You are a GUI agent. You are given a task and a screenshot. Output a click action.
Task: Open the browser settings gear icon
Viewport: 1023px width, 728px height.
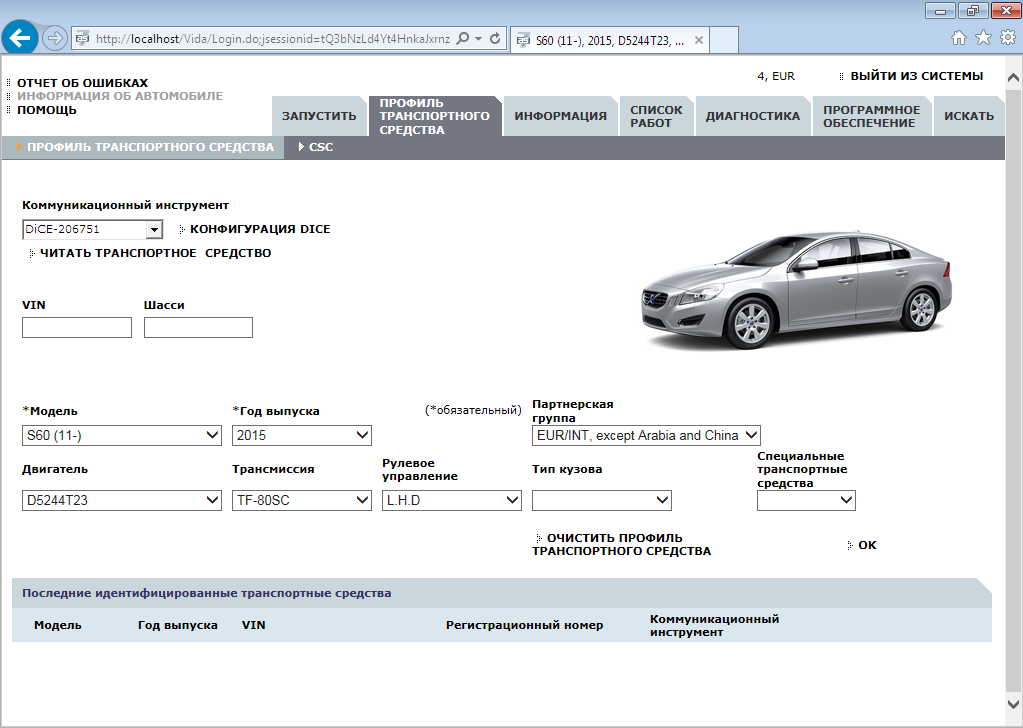[x=1007, y=38]
